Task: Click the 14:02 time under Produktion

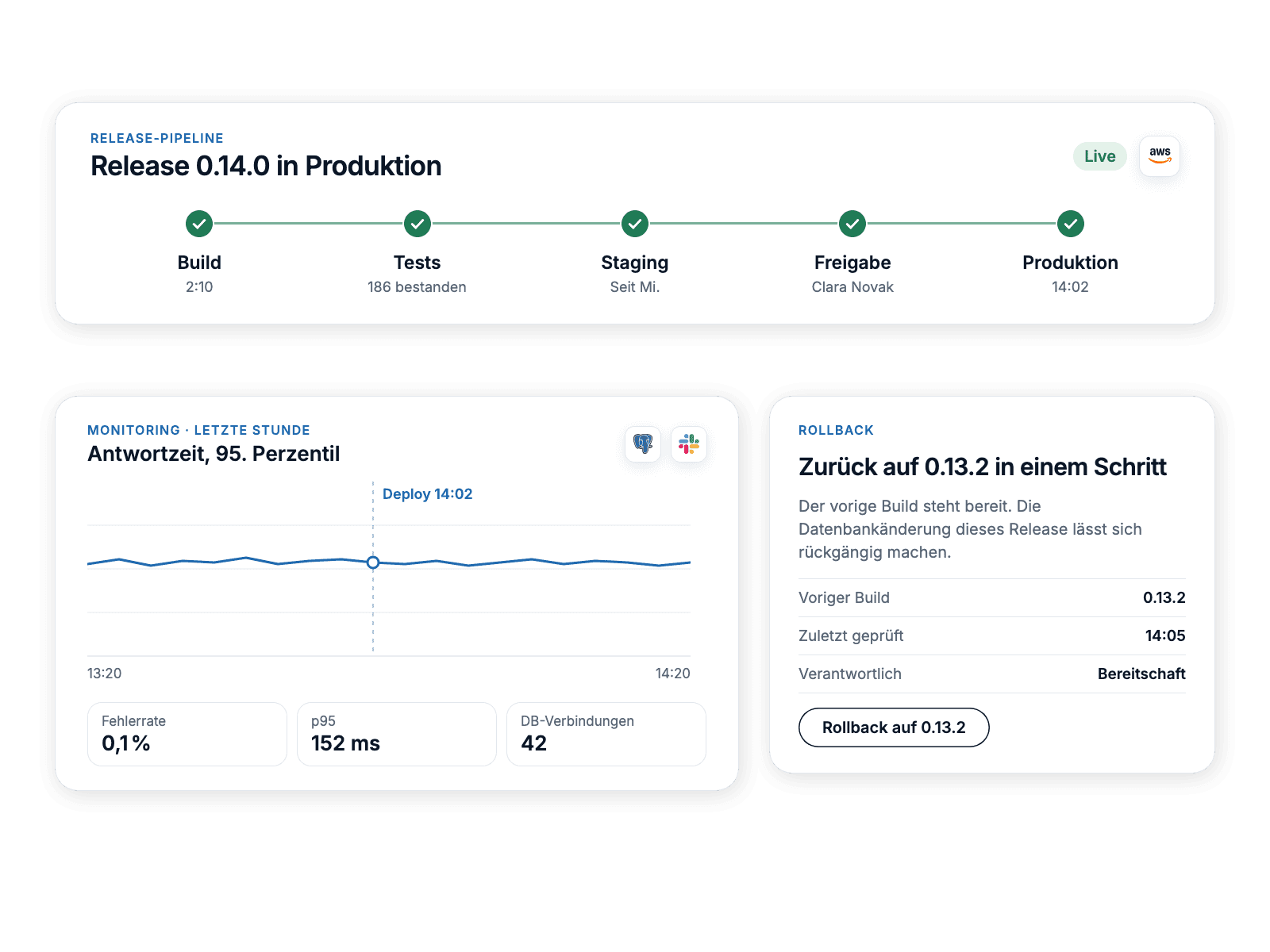Action: tap(1070, 287)
